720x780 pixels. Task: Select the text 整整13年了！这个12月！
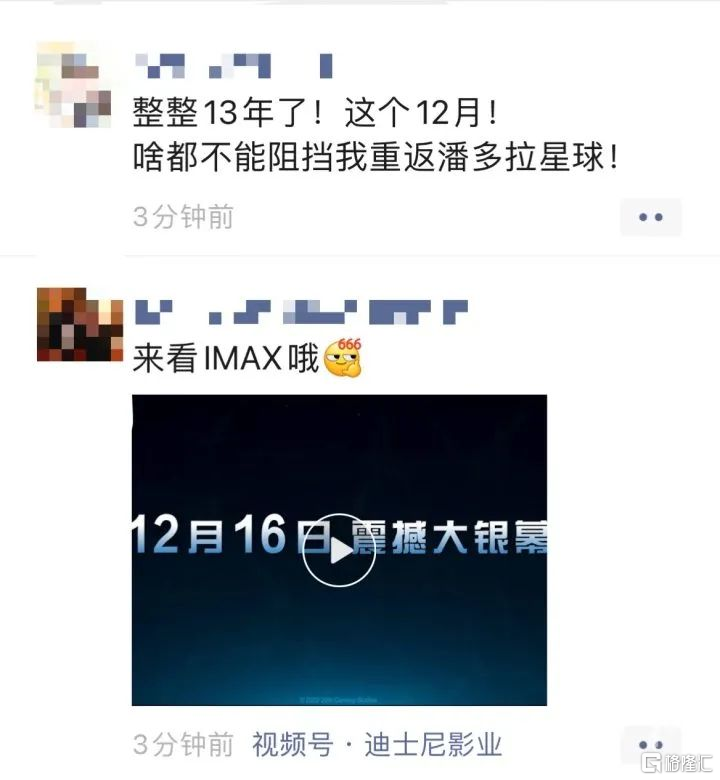click(x=315, y=112)
